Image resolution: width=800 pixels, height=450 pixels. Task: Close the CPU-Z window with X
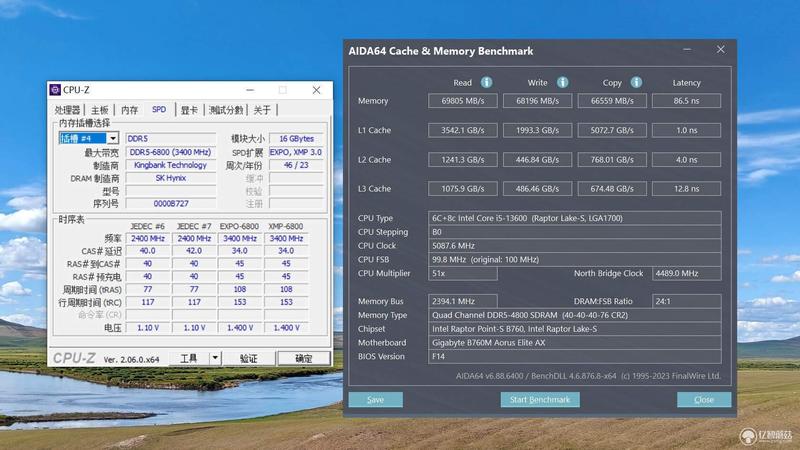pyautogui.click(x=316, y=90)
